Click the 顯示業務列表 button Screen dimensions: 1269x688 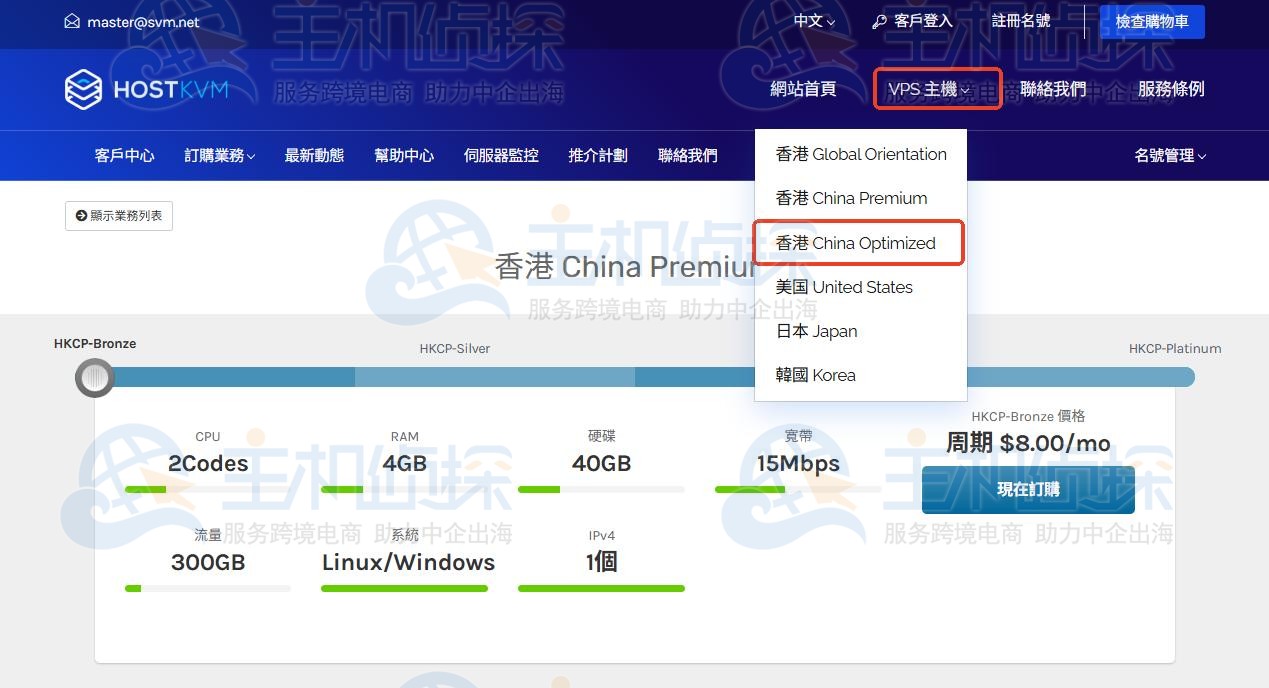(x=118, y=215)
